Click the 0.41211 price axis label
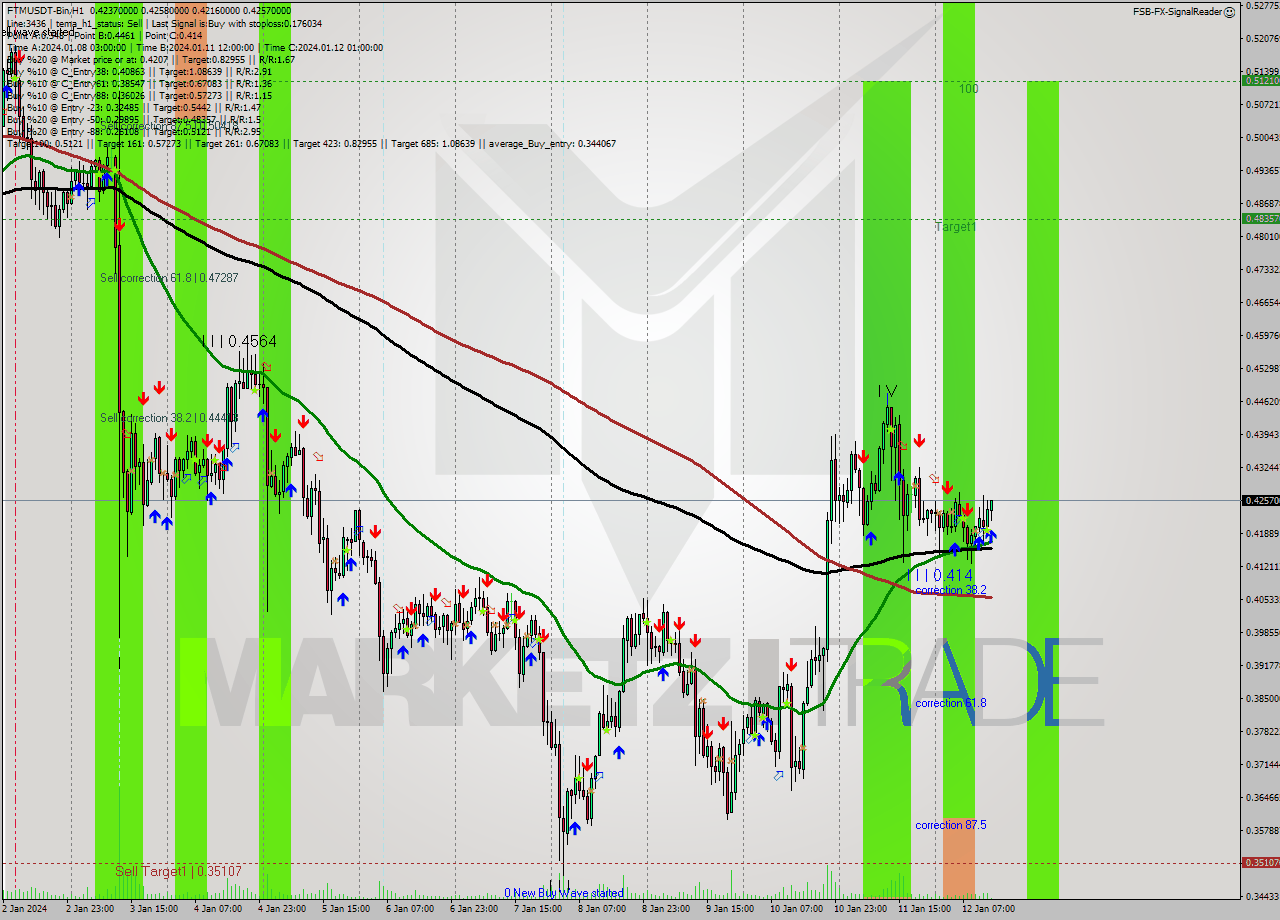This screenshot has width=1280, height=920. click(x=1263, y=566)
